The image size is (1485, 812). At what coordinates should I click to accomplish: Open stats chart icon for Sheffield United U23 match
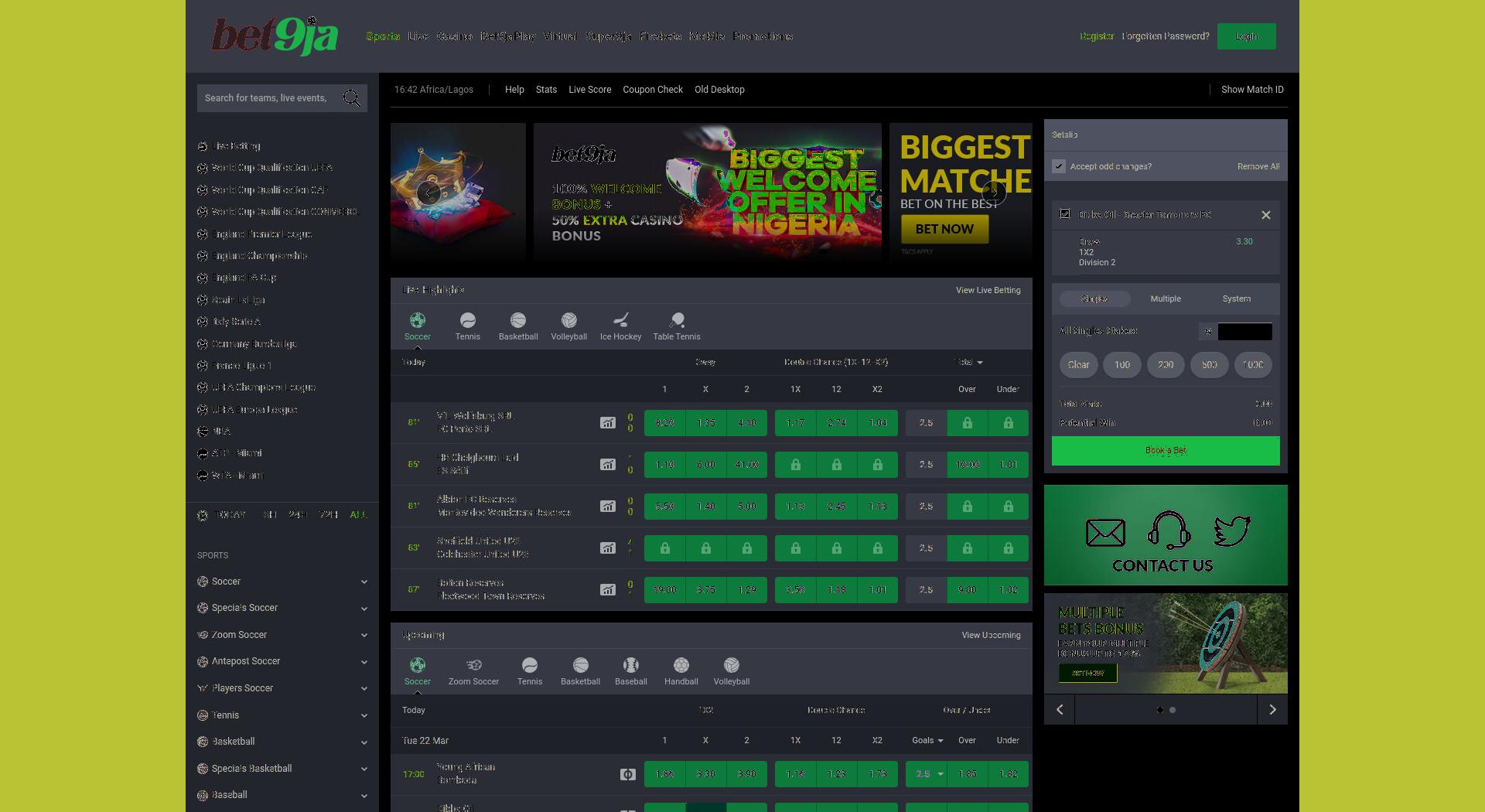coord(608,548)
